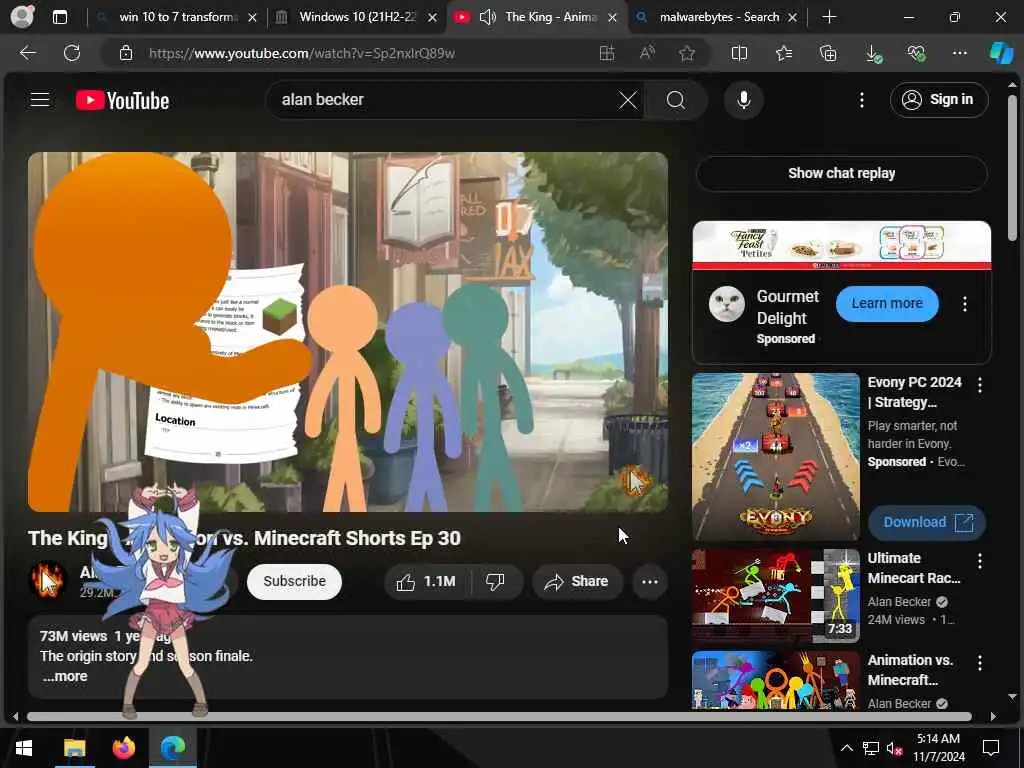The image size is (1024, 768).
Task: Click Sign in on YouTube
Action: pyautogui.click(x=938, y=100)
